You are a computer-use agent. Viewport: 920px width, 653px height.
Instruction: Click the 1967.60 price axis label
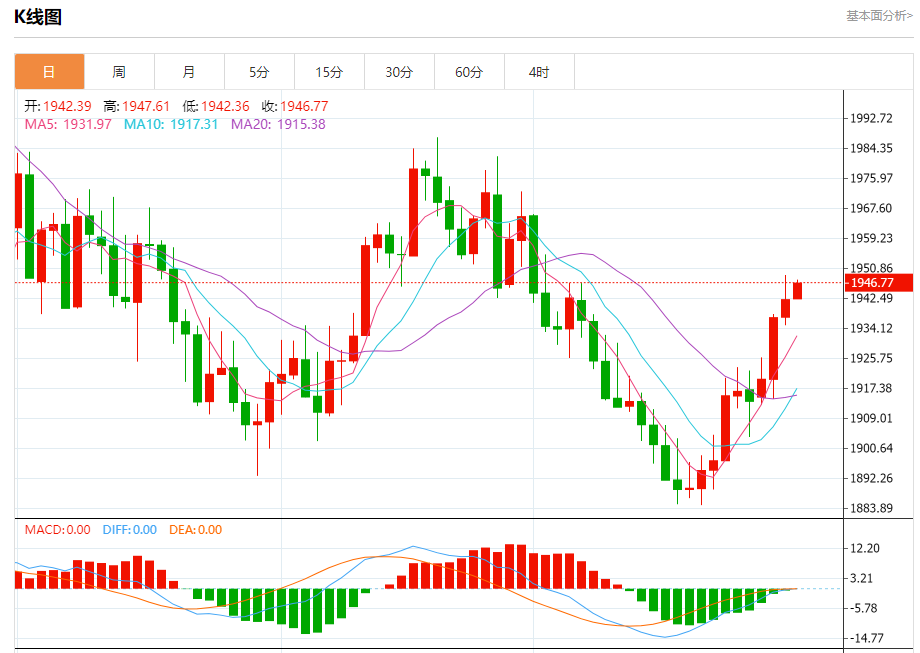click(x=871, y=208)
